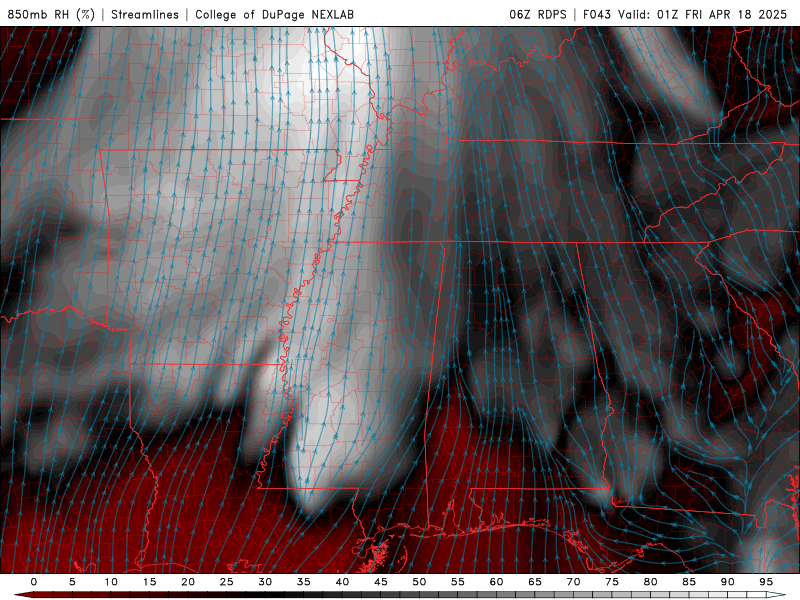Click the colorbar label '30'
Screen dimensions: 800x600
[x=265, y=582]
